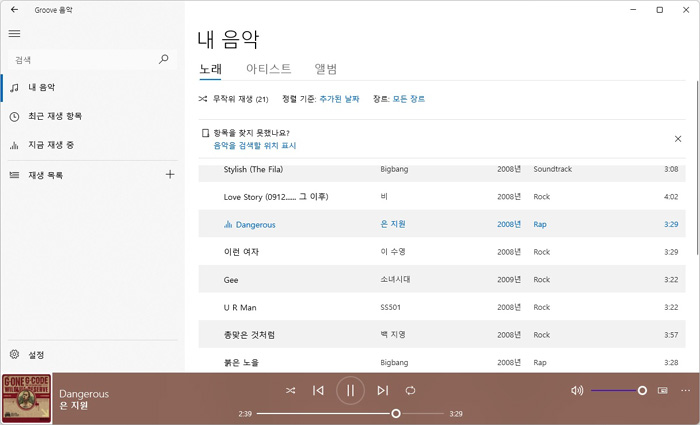The width and height of the screenshot is (700, 425).
Task: Click artist 백 지영 in list
Action: (393, 335)
